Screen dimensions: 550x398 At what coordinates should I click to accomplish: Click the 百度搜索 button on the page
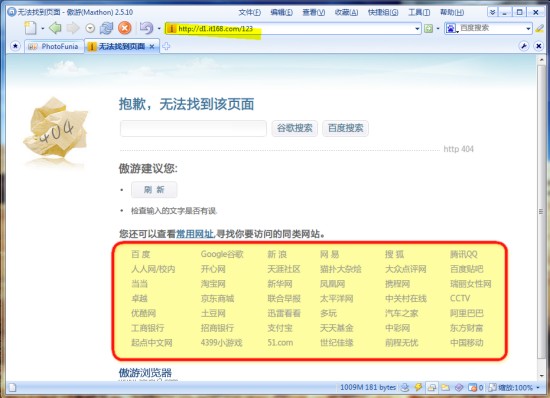pos(346,128)
